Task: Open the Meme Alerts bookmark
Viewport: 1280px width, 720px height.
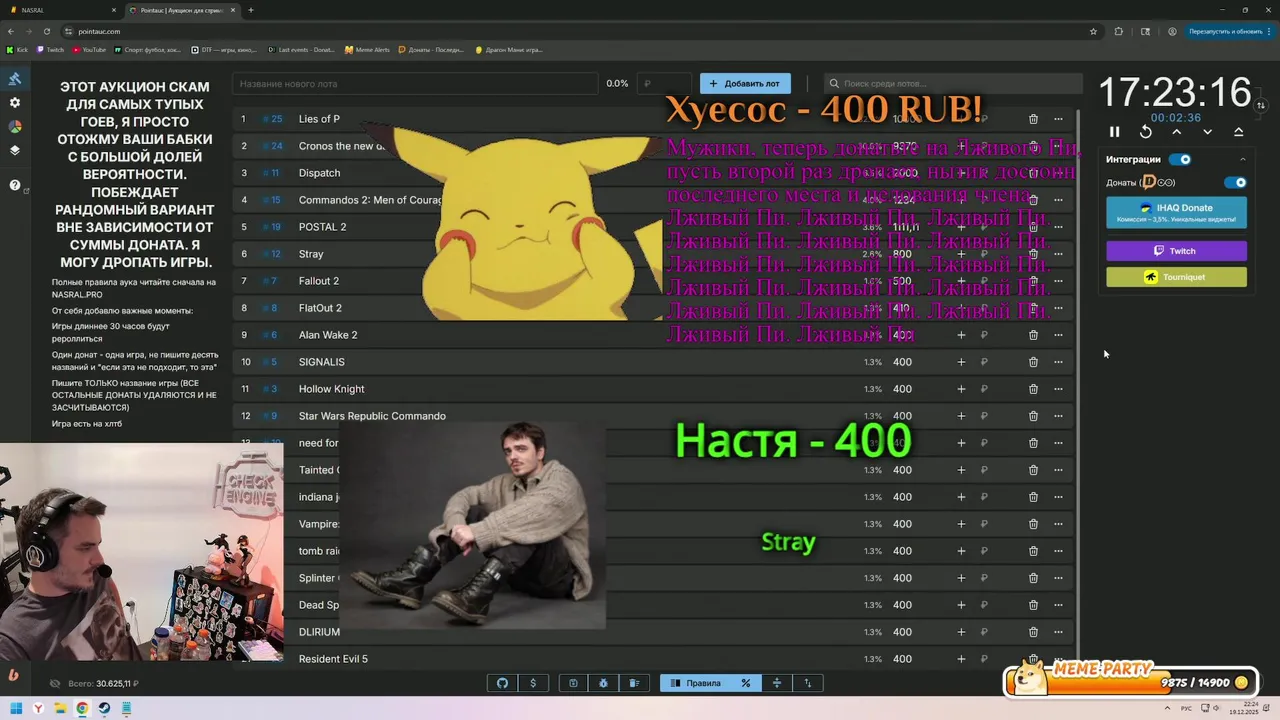Action: pos(367,49)
